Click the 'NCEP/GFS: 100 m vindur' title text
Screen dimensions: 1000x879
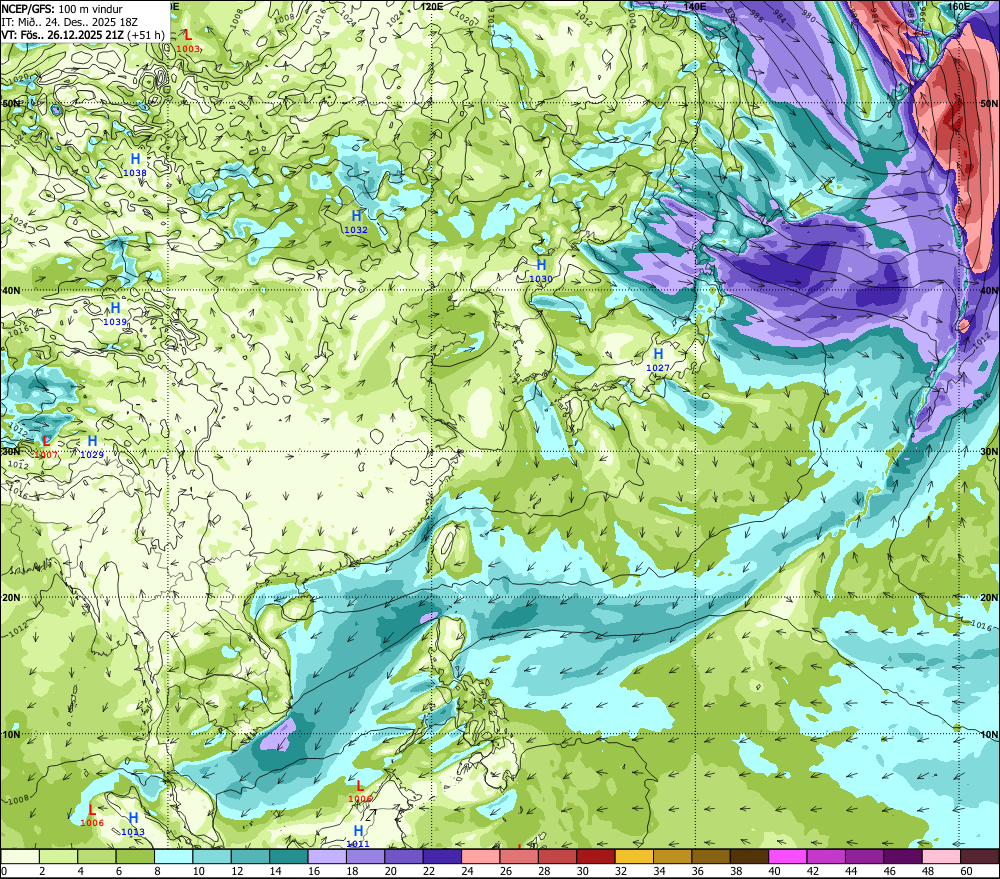(x=62, y=9)
